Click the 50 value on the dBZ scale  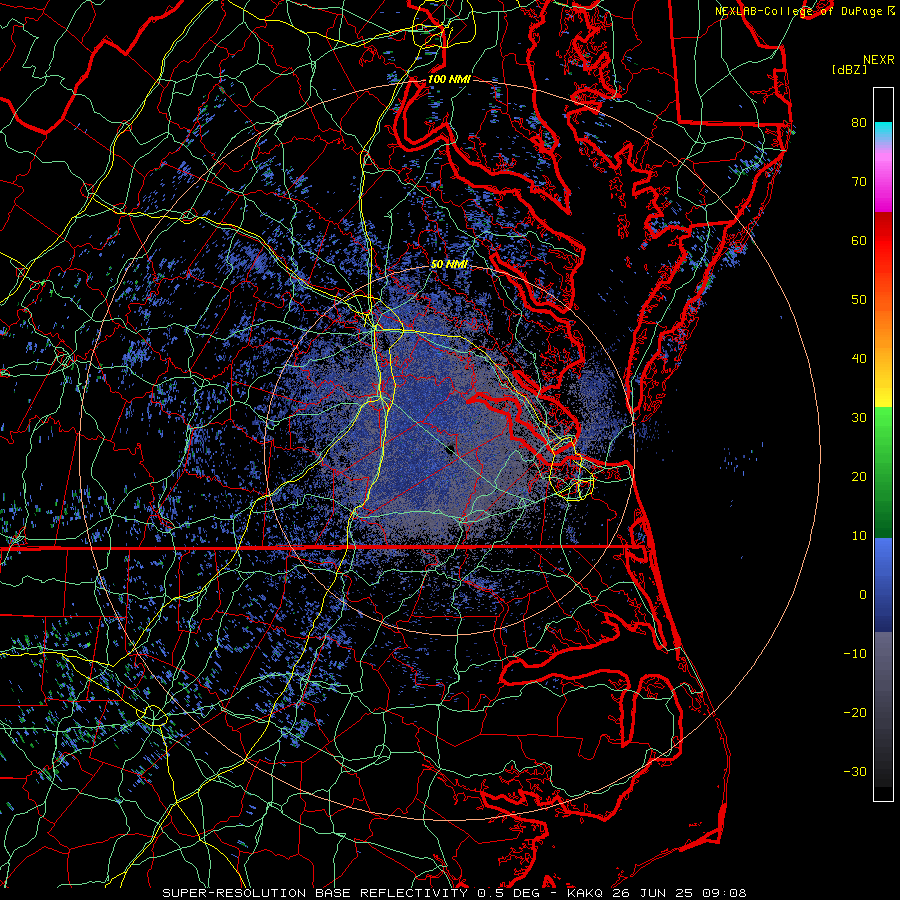[859, 300]
